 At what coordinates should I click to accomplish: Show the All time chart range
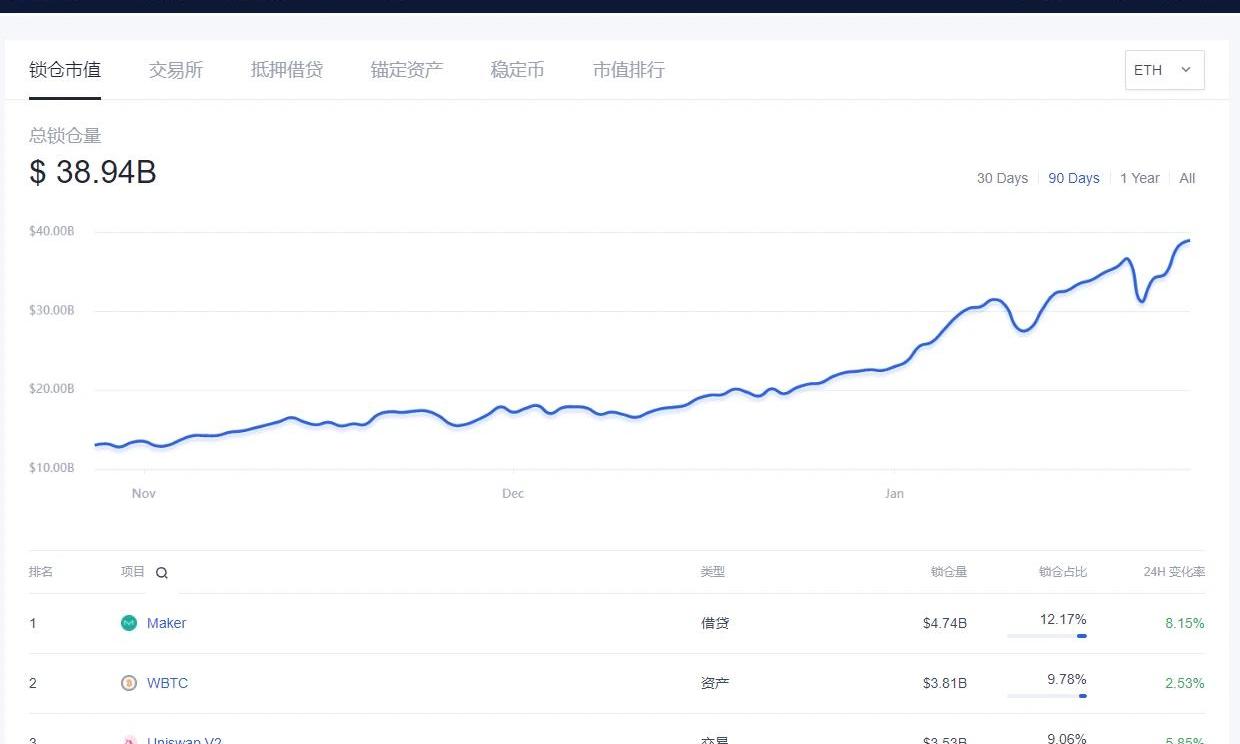click(x=1187, y=178)
